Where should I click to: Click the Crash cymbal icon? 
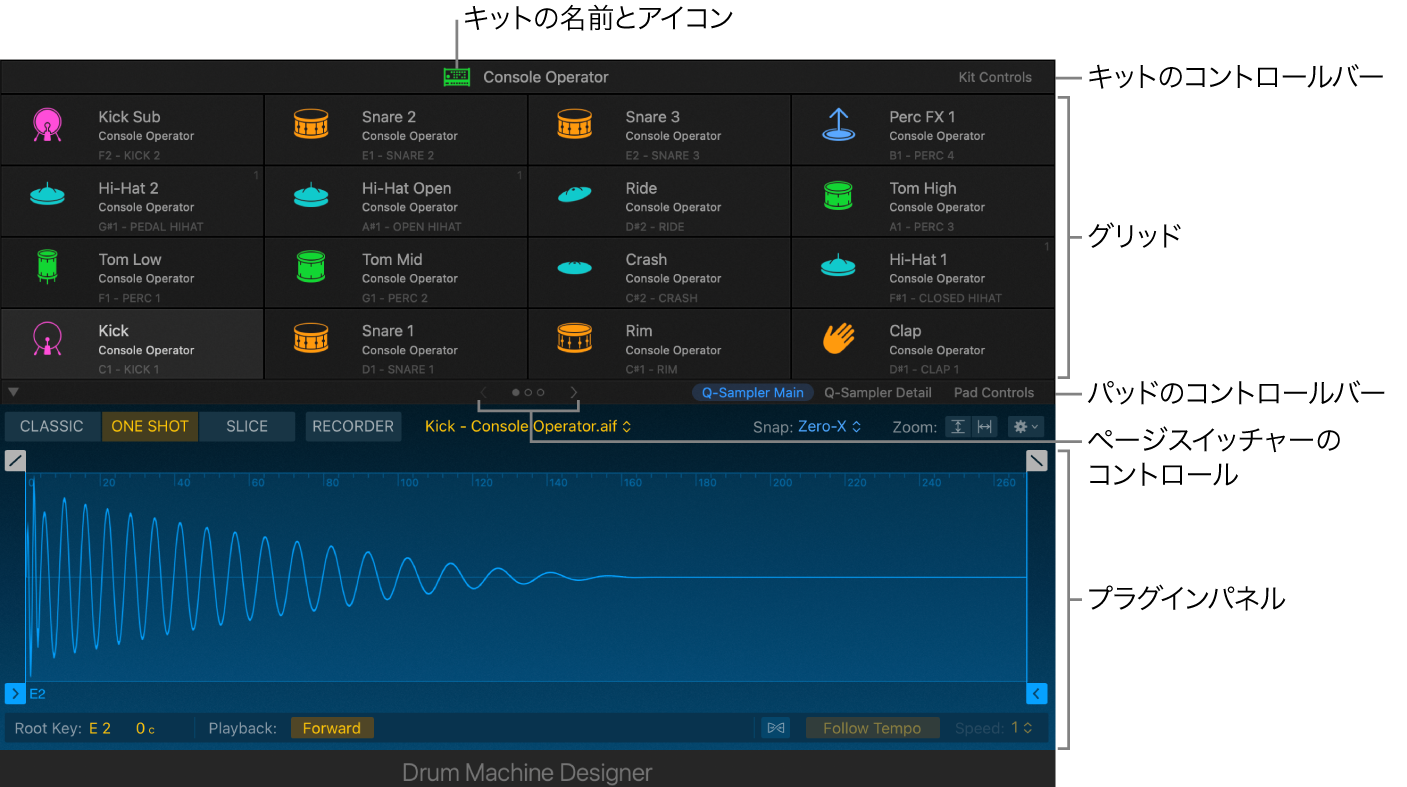coord(574,266)
